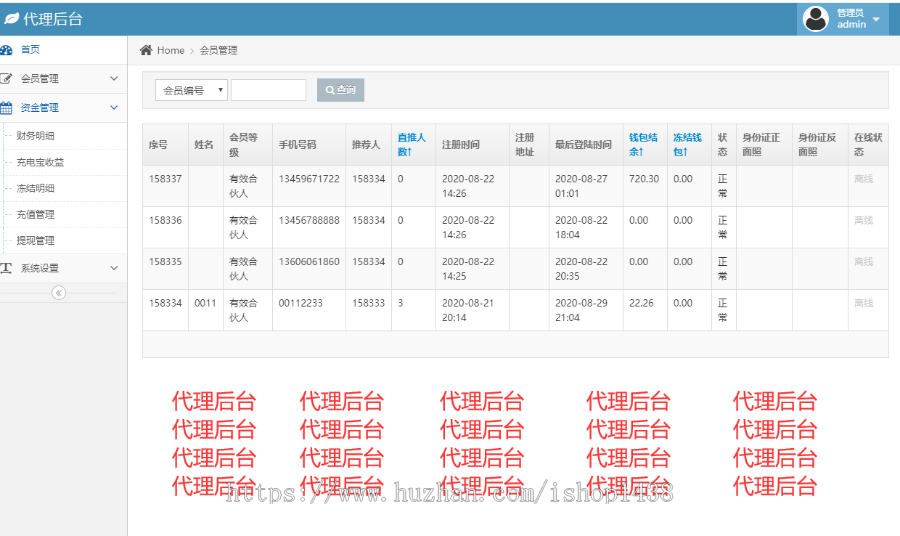Open the admin account dropdown arrow

pos(877,19)
